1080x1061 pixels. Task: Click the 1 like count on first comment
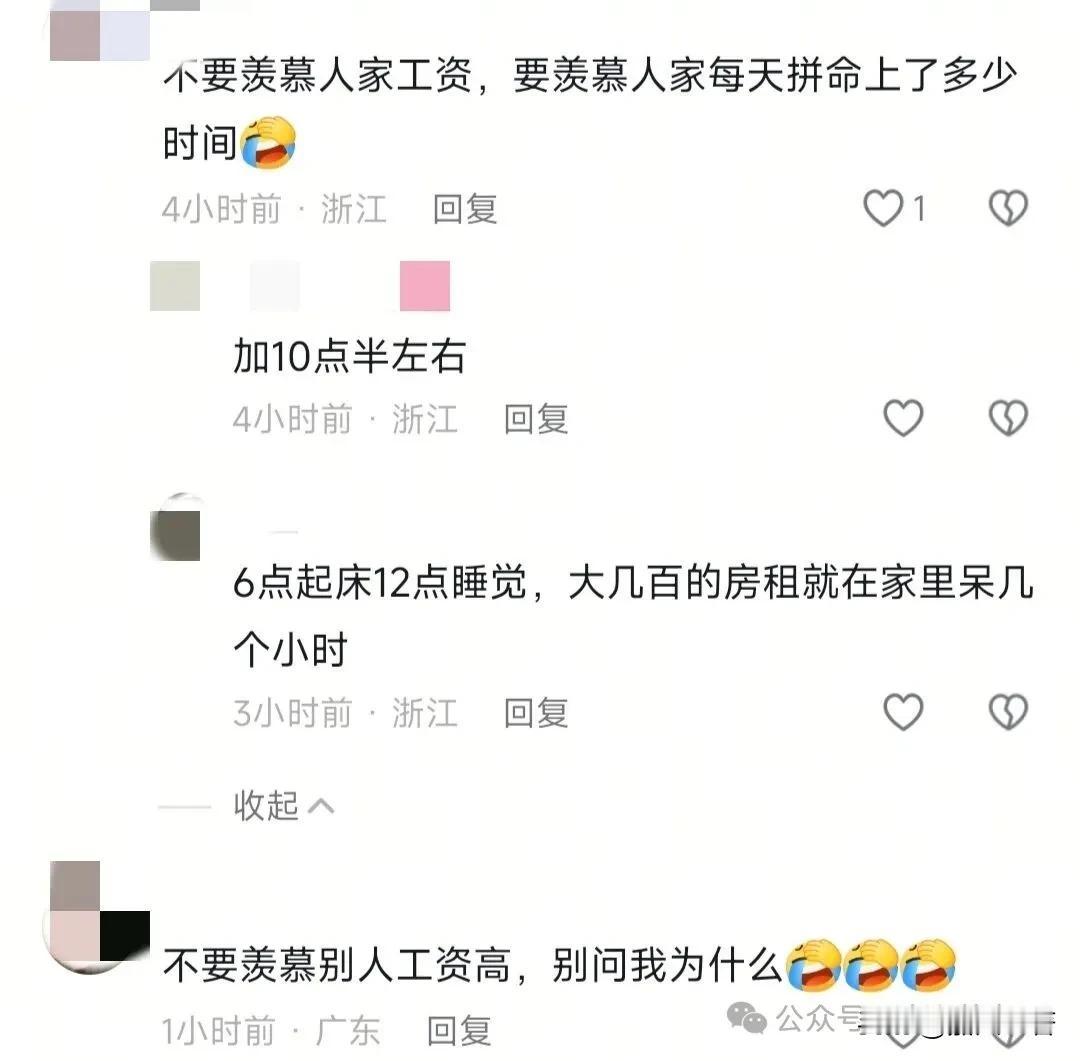pos(919,208)
